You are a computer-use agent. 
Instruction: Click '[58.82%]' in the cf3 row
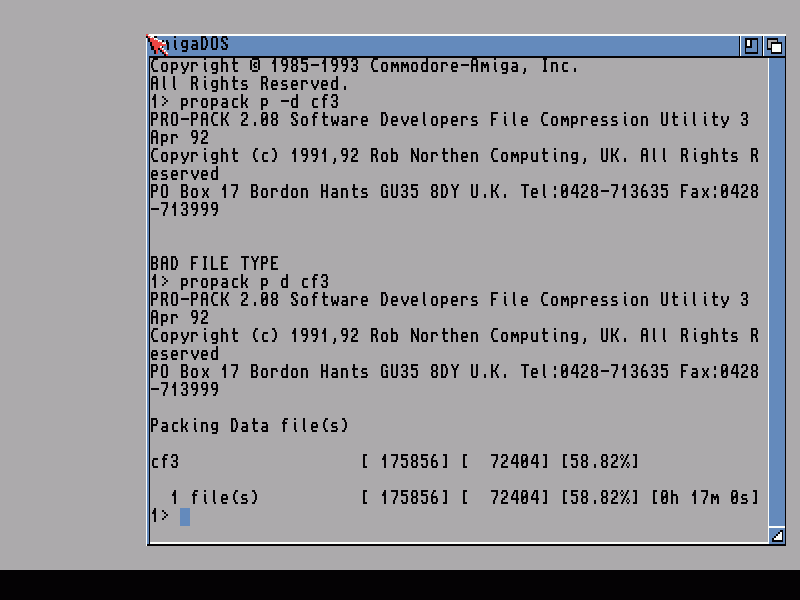[599, 462]
